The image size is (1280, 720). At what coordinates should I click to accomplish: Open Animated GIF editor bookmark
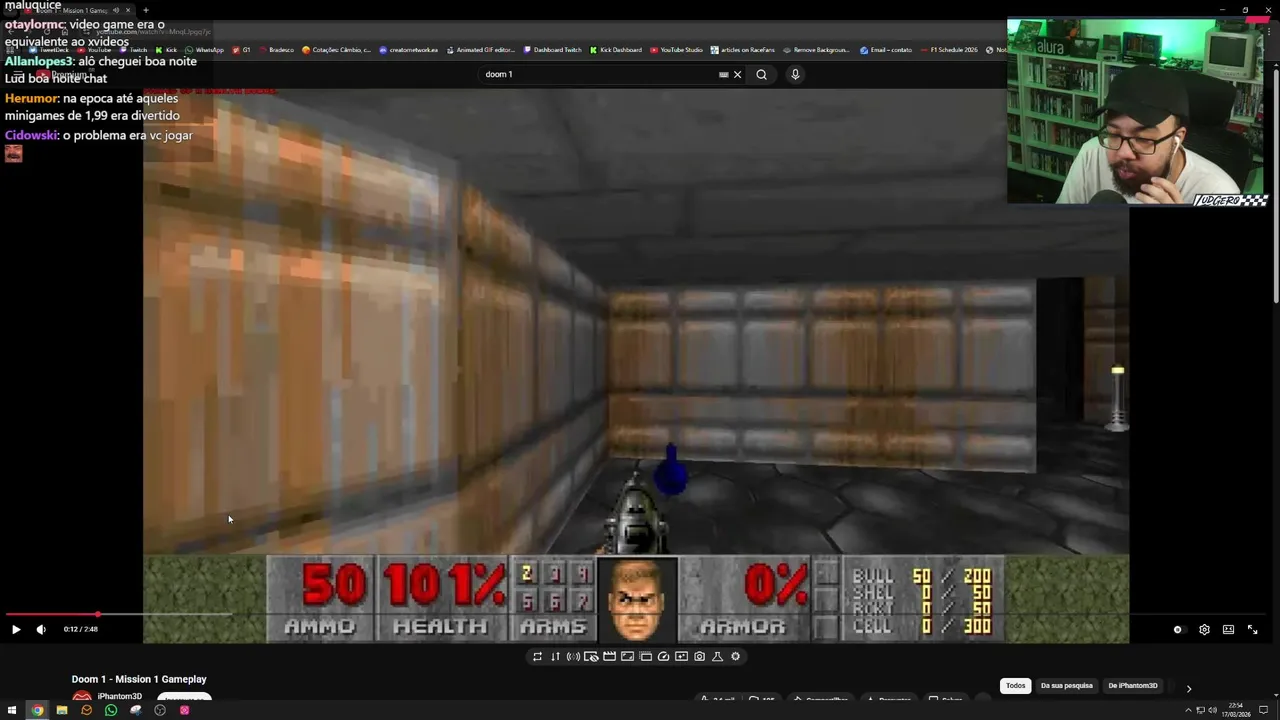click(x=480, y=50)
